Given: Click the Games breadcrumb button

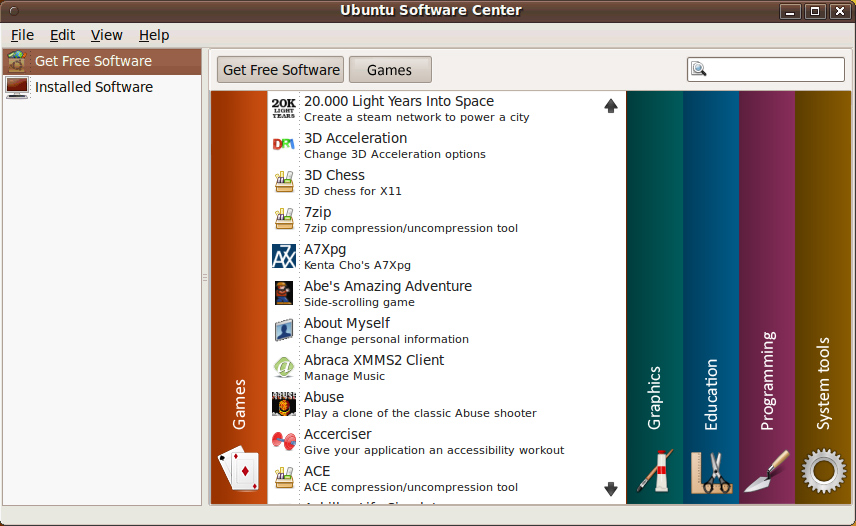Looking at the screenshot, I should 390,70.
